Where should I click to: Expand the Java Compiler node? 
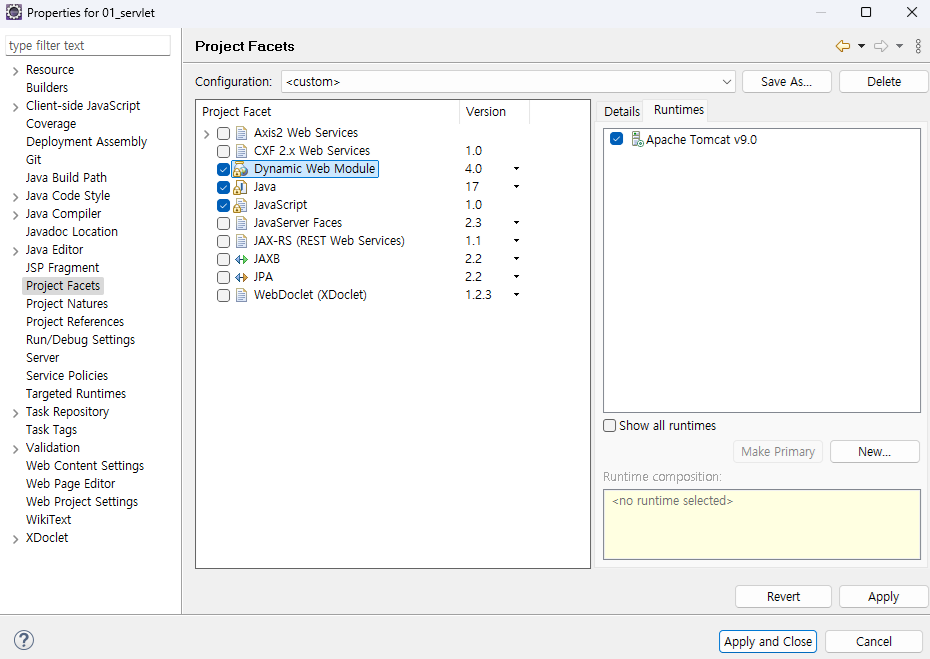coord(15,215)
